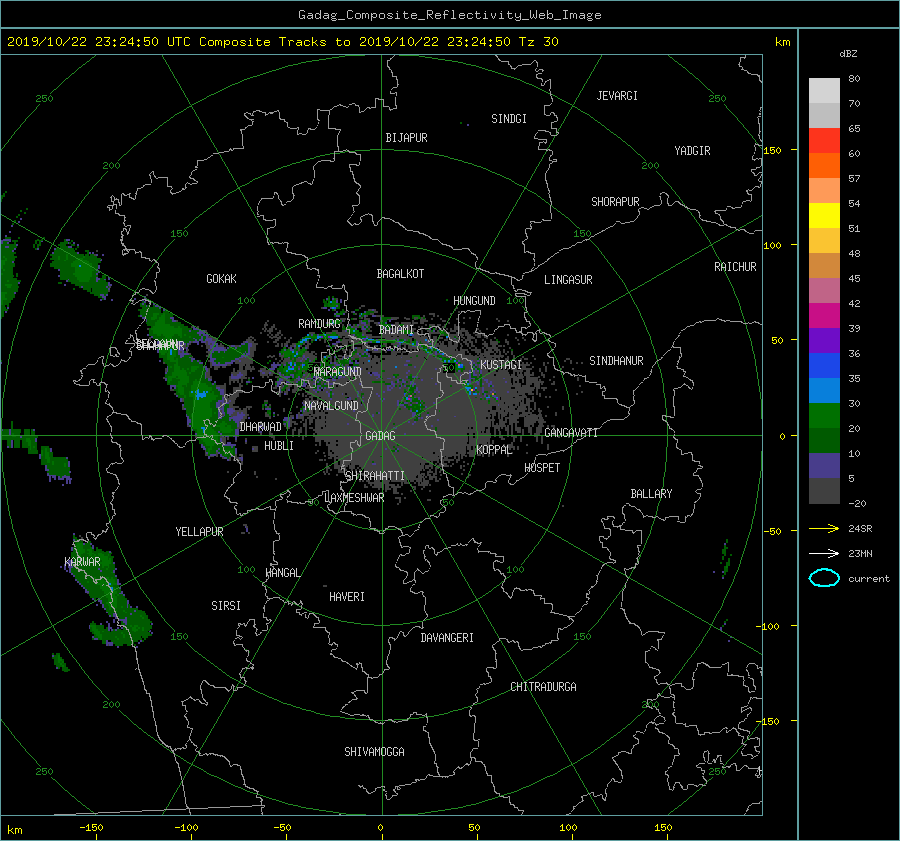Click the KARWAR city label
Screen dimensions: 900x841
[82, 562]
